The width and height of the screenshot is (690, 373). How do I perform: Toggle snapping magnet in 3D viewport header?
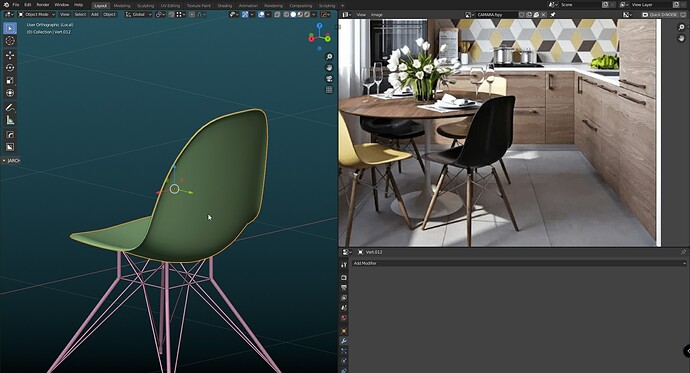point(172,15)
